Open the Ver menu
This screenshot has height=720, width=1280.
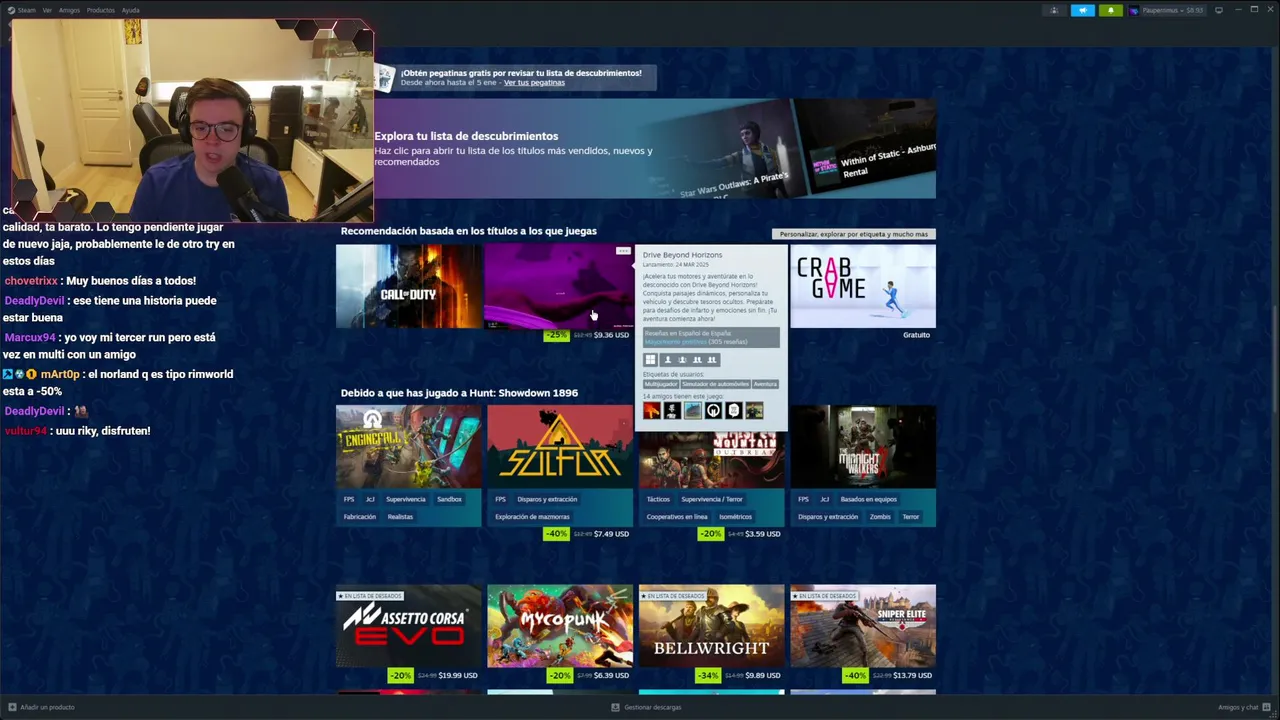[x=47, y=10]
